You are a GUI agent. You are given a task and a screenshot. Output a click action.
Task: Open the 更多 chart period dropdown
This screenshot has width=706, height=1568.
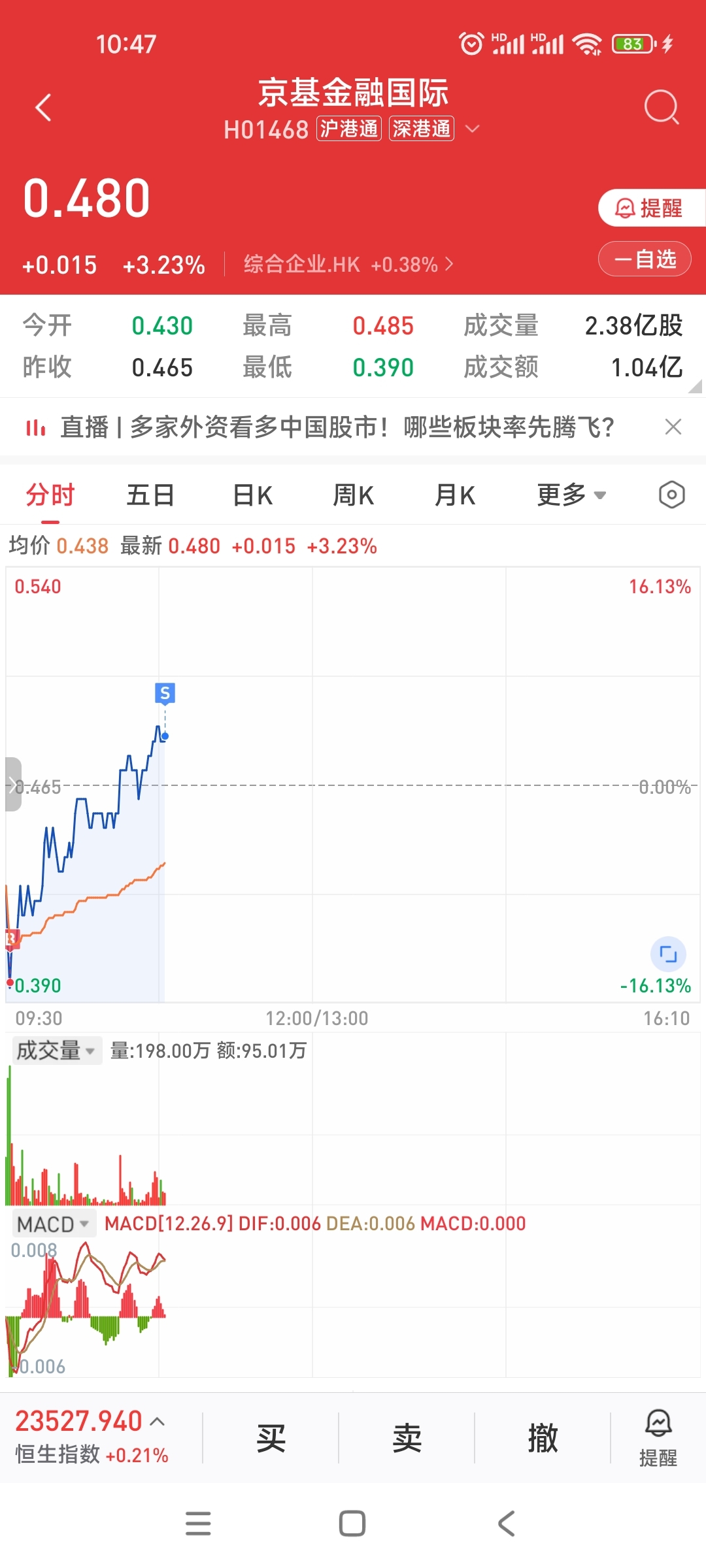click(572, 495)
